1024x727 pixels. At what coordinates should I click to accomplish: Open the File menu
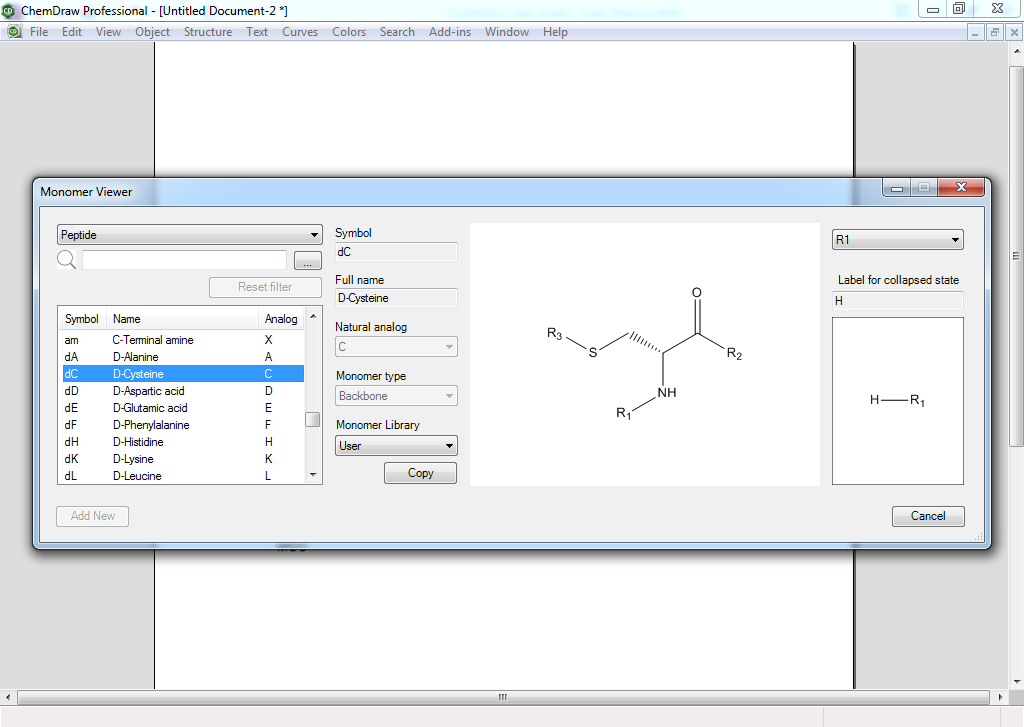[39, 31]
